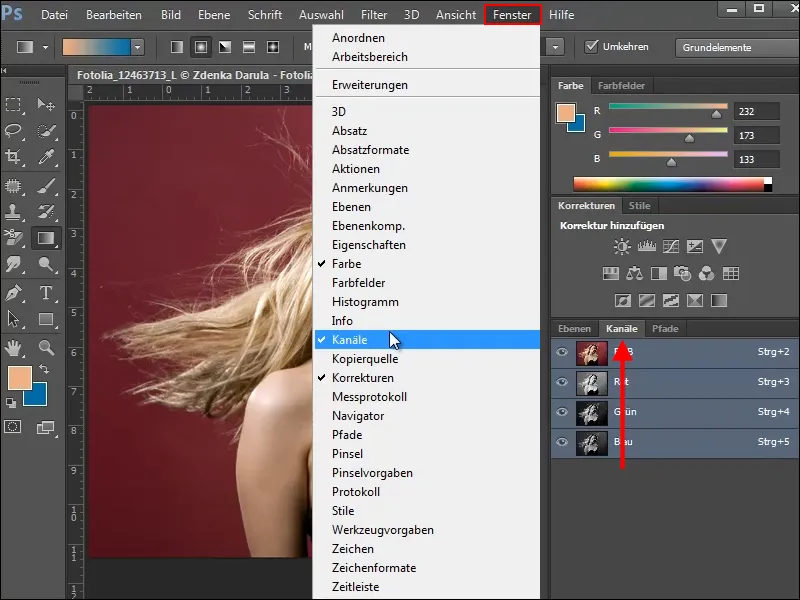
Task: Switch to the Farbfelder tab
Action: click(621, 86)
